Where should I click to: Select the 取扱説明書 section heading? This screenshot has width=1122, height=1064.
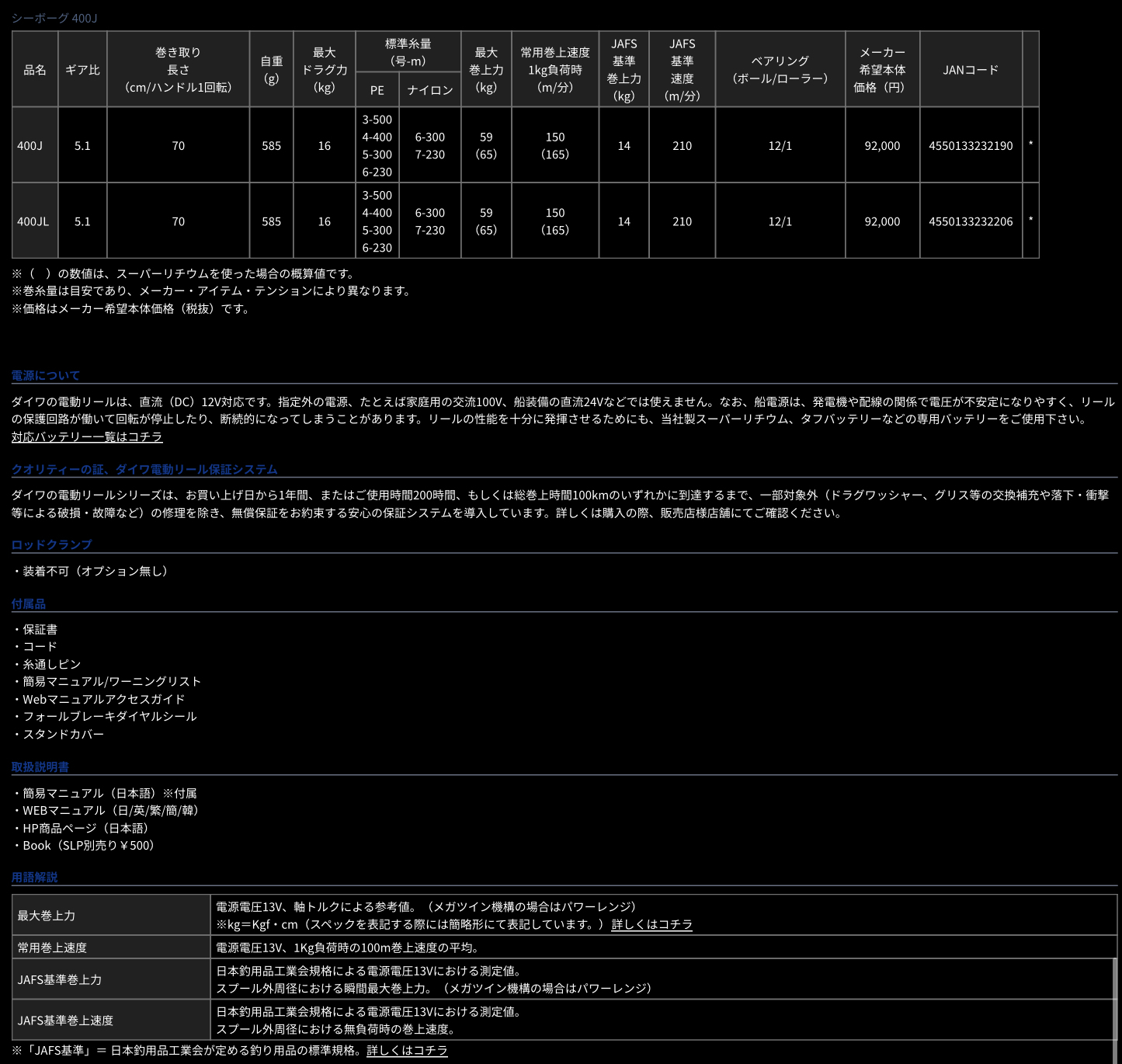point(40,767)
